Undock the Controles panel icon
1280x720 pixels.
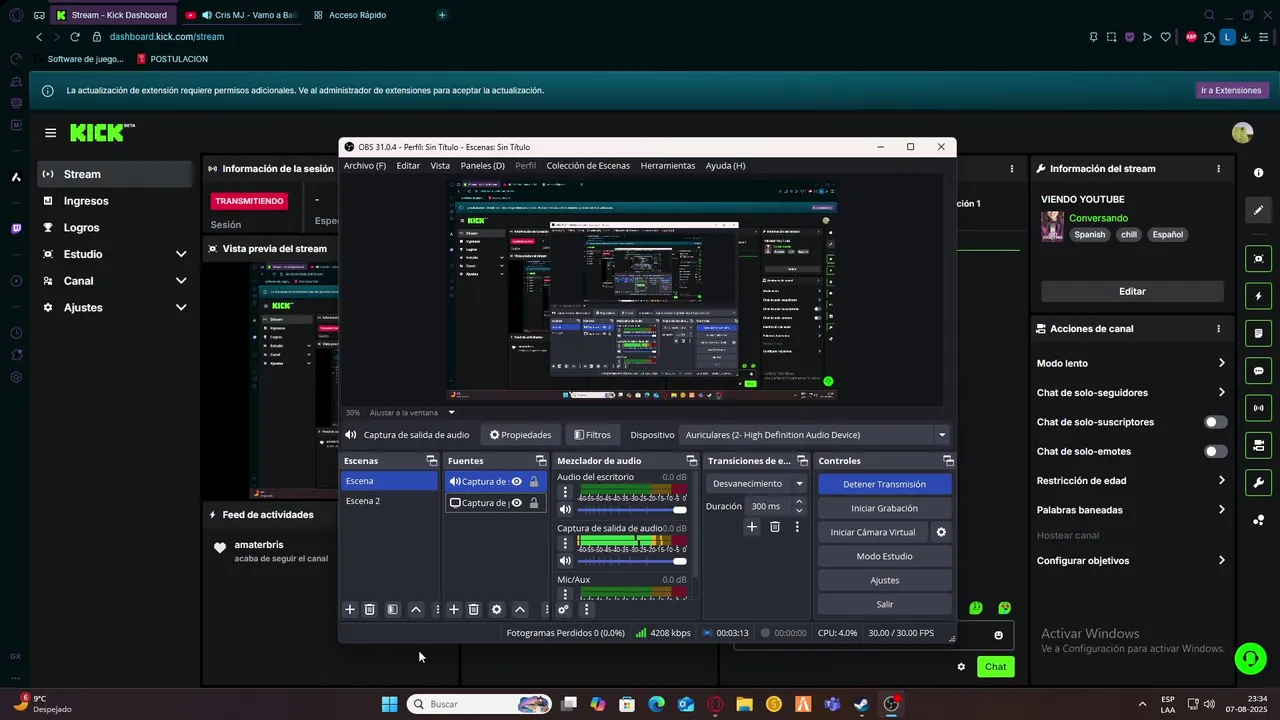coord(946,461)
